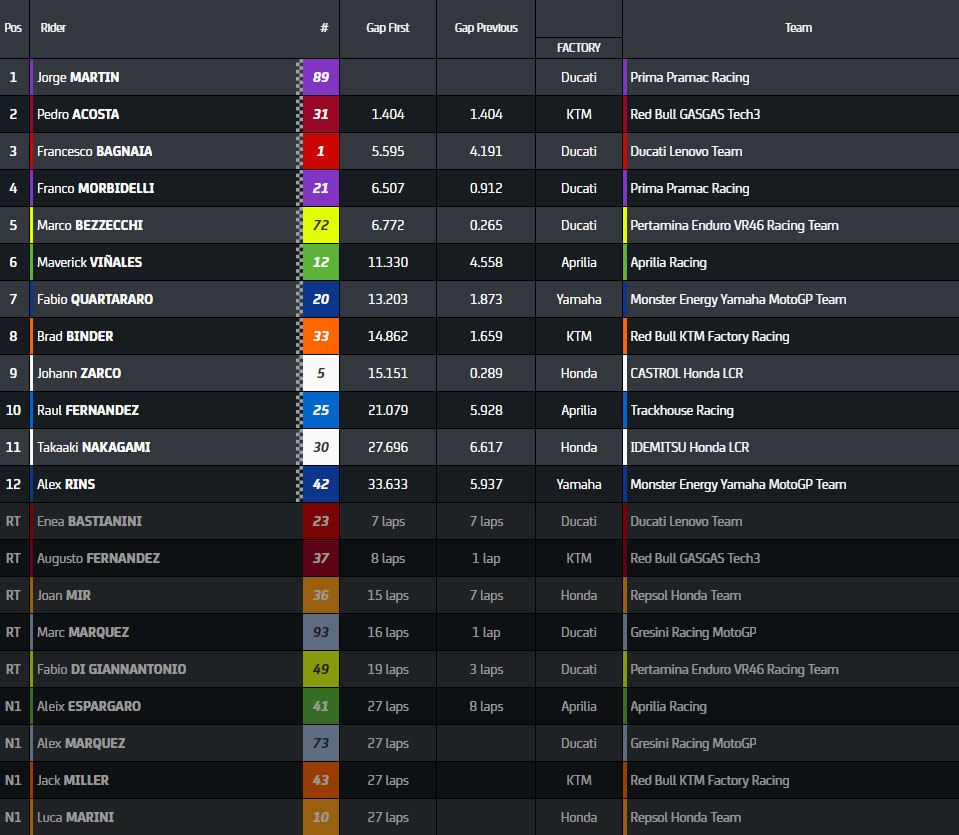This screenshot has width=959, height=835.
Task: Click the Pos column header
Action: [x=13, y=28]
